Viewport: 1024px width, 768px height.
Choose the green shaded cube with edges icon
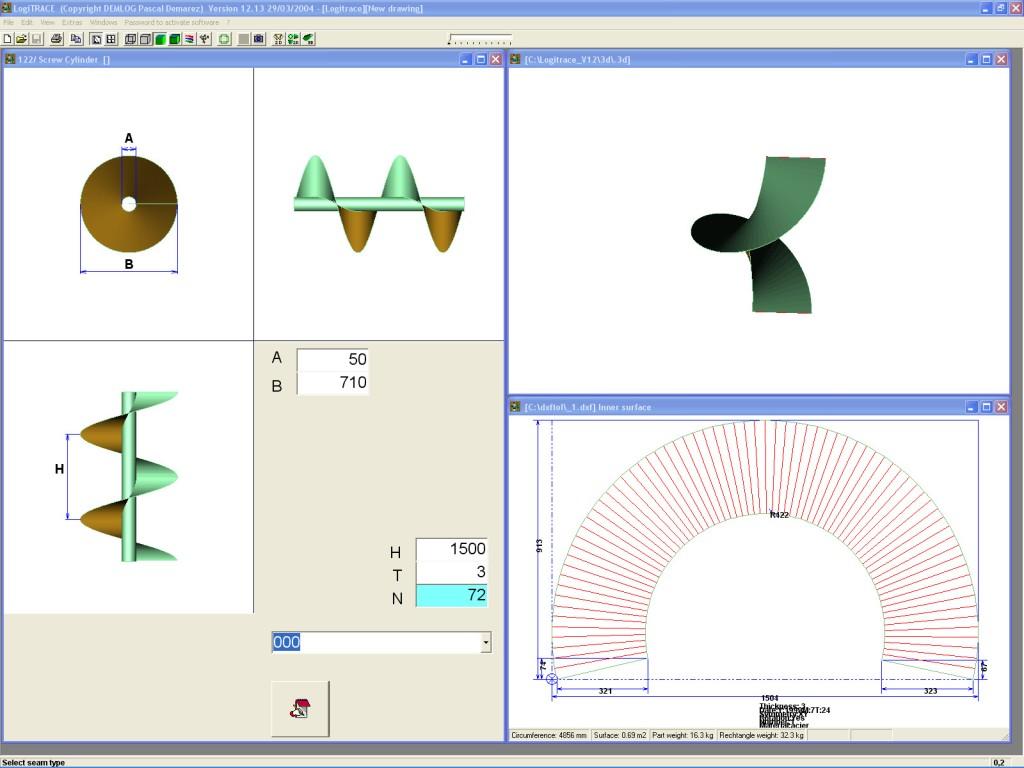(x=175, y=39)
